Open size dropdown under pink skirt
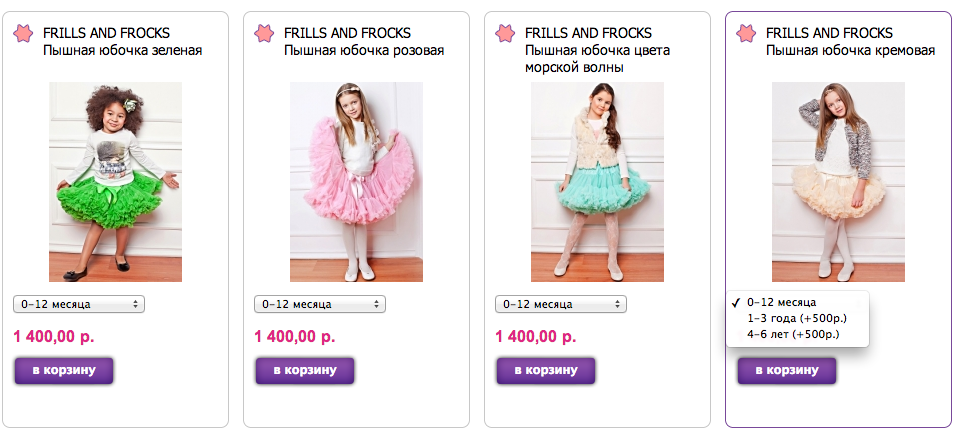The width and height of the screenshot is (957, 435). coord(320,304)
